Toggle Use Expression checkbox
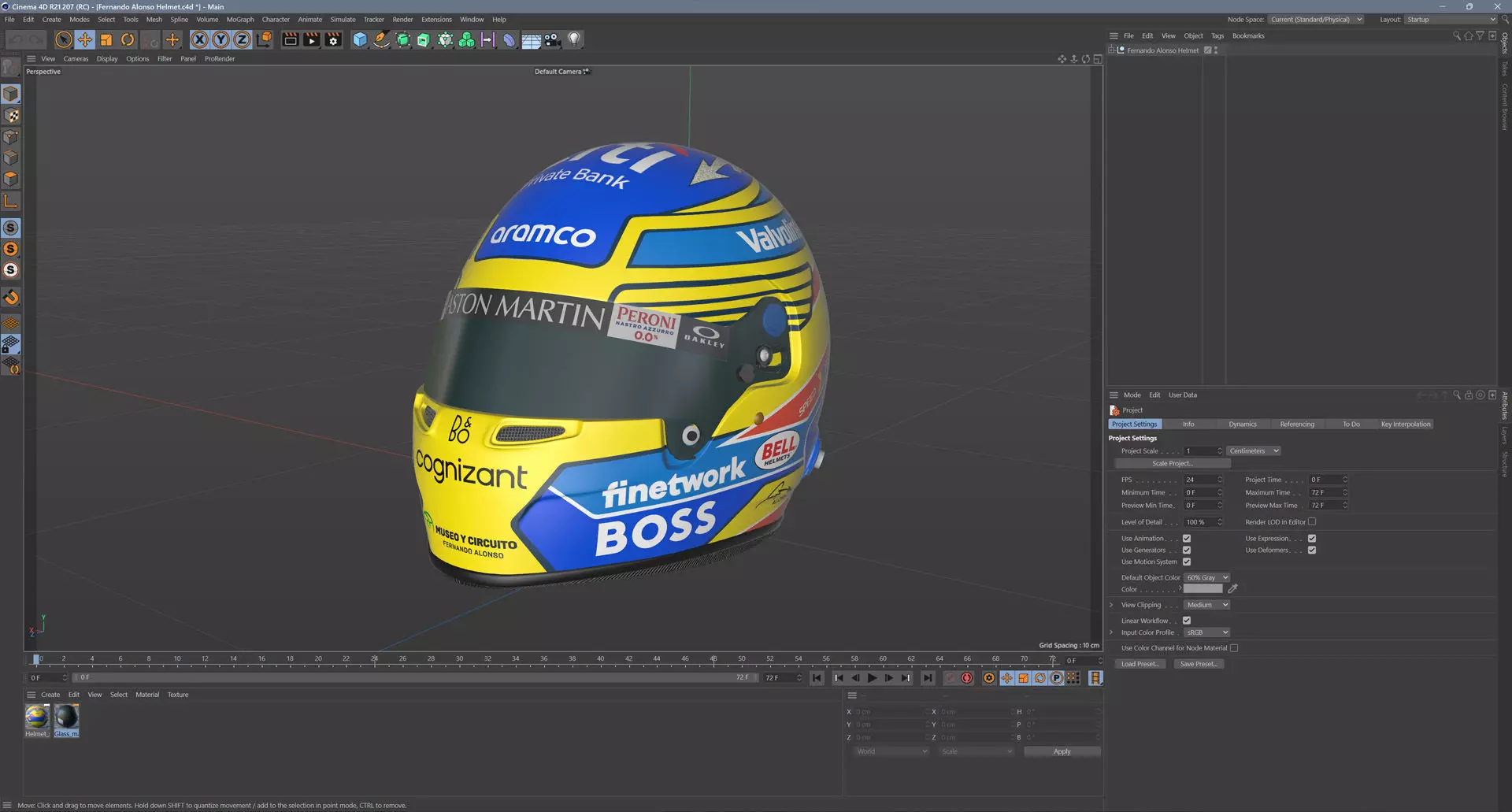 pyautogui.click(x=1312, y=539)
